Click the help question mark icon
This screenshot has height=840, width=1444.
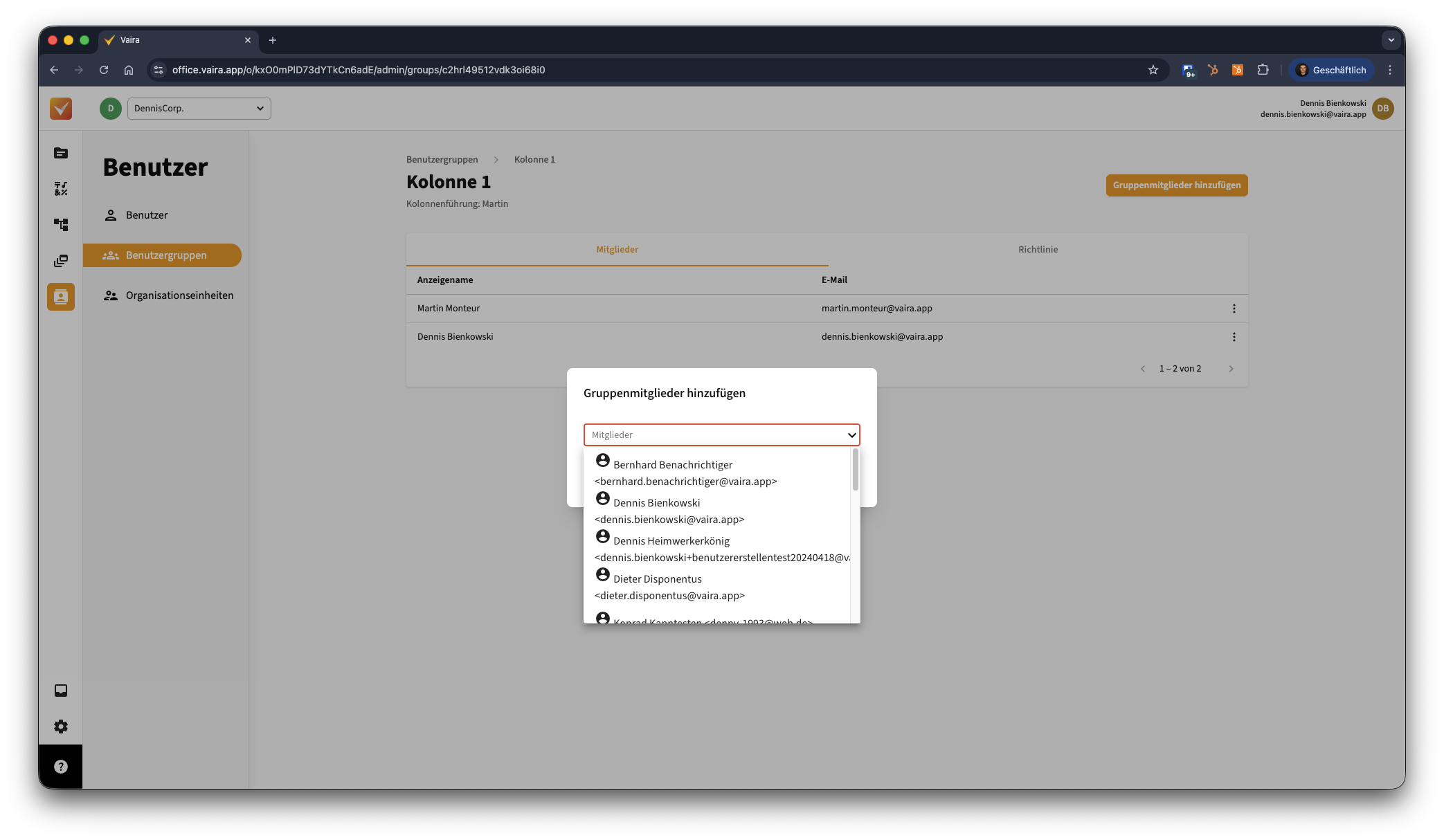(x=61, y=767)
